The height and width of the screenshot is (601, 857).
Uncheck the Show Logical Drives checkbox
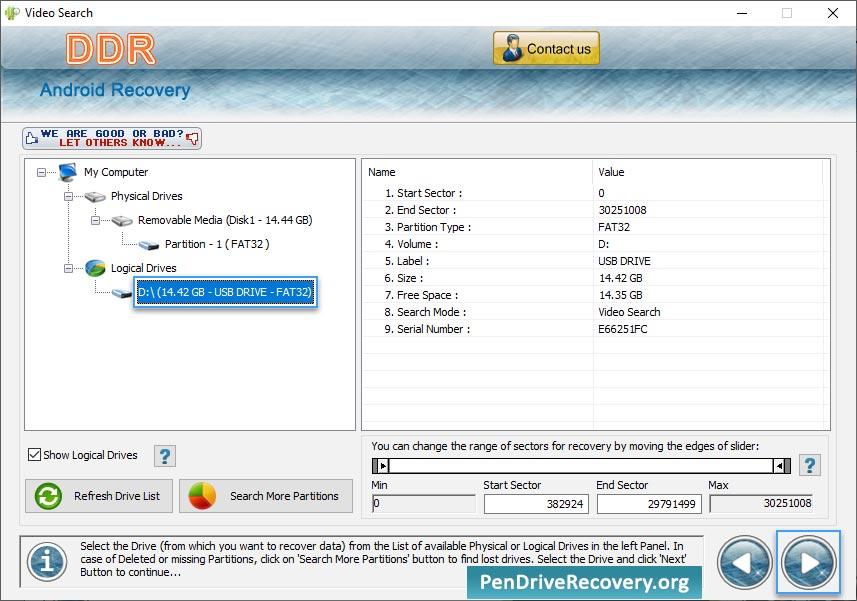click(x=35, y=455)
